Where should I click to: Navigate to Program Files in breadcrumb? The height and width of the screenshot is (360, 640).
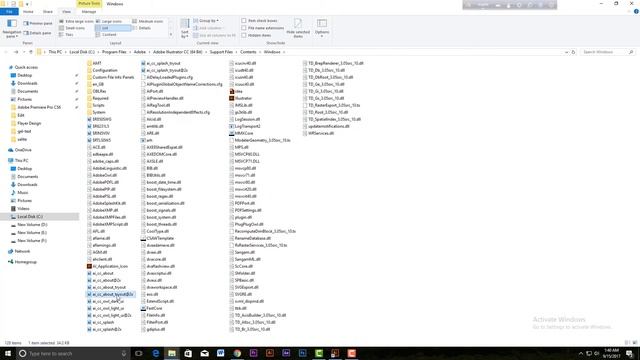coord(114,52)
